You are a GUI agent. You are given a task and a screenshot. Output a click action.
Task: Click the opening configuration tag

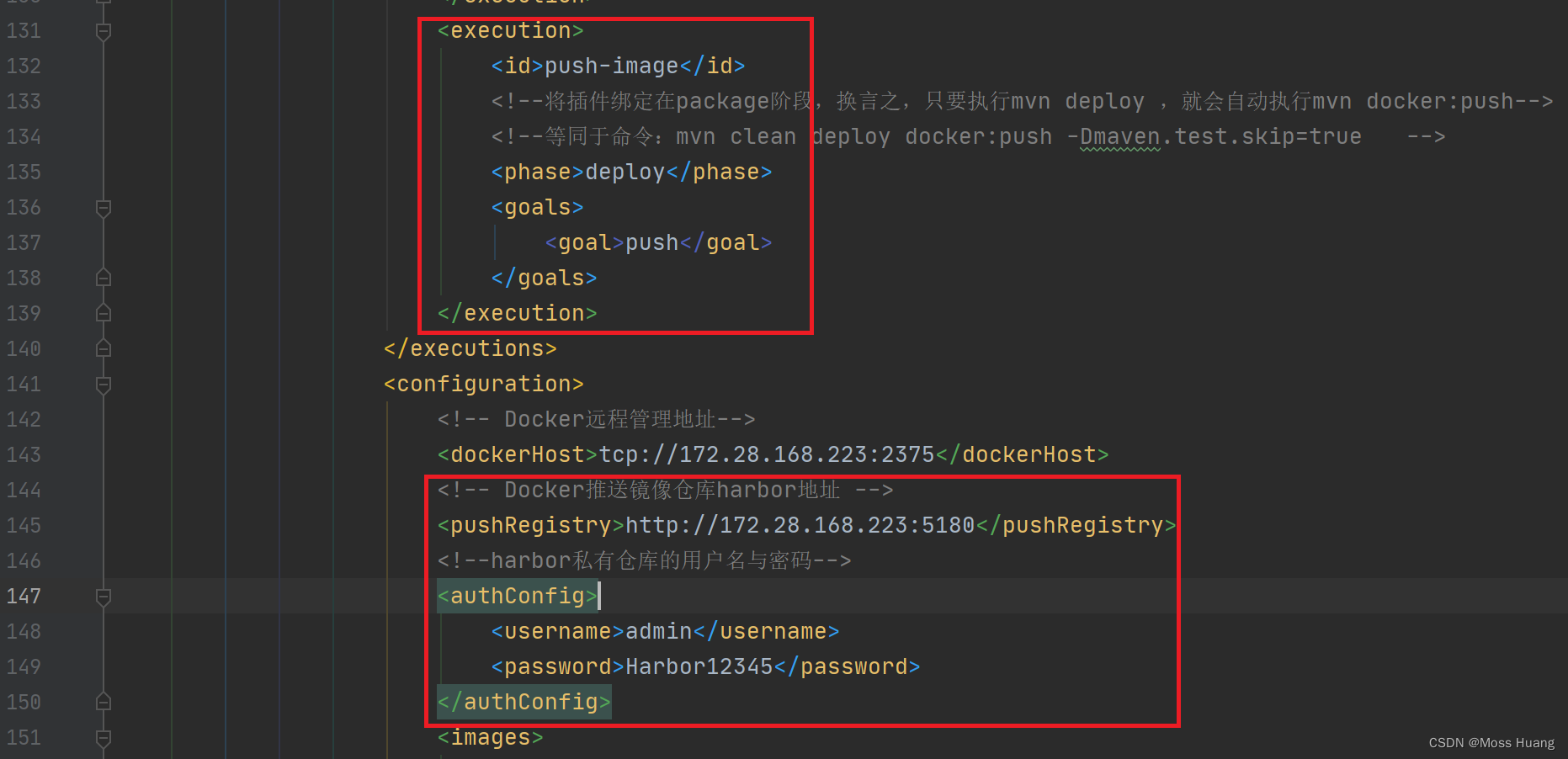[484, 384]
